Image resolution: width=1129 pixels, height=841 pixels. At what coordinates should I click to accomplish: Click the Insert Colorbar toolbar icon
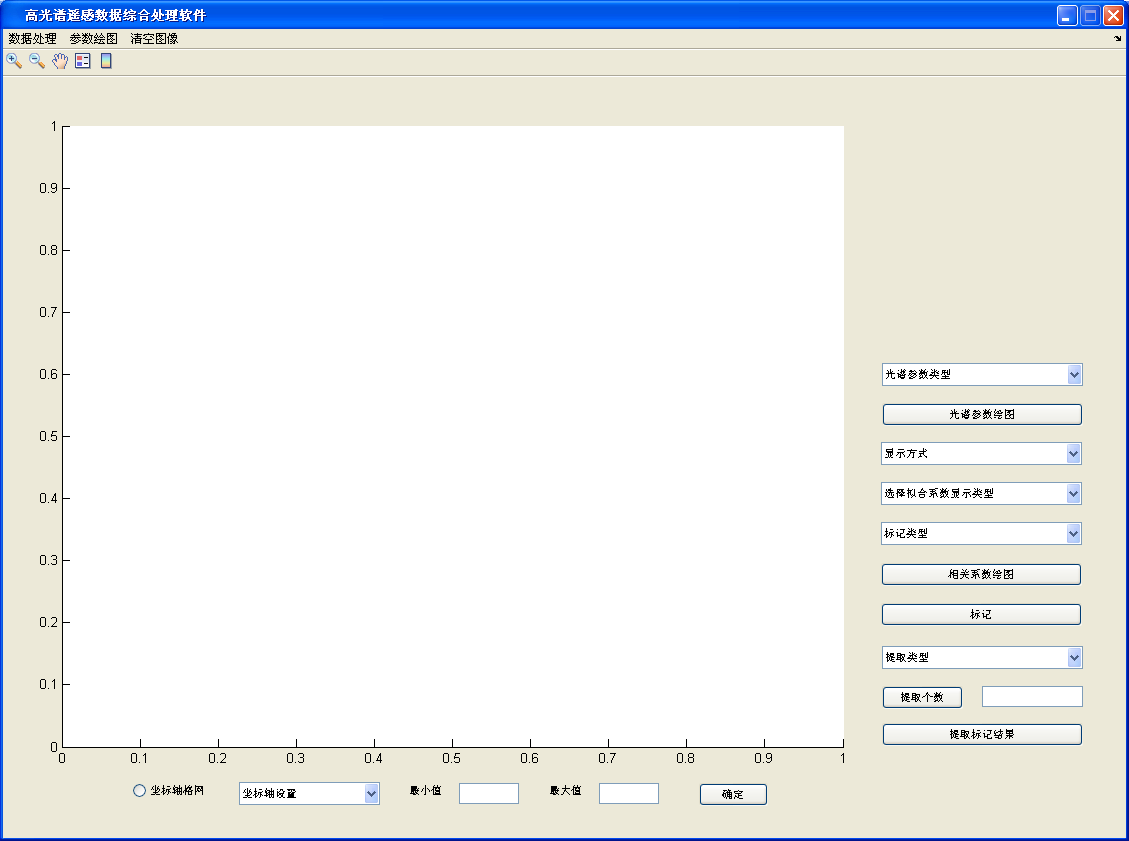coord(106,61)
